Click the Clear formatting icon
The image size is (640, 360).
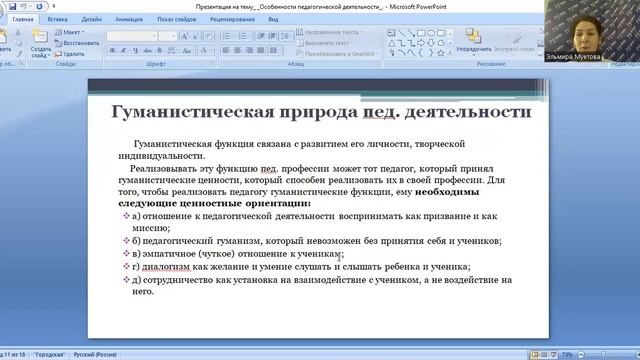209,36
